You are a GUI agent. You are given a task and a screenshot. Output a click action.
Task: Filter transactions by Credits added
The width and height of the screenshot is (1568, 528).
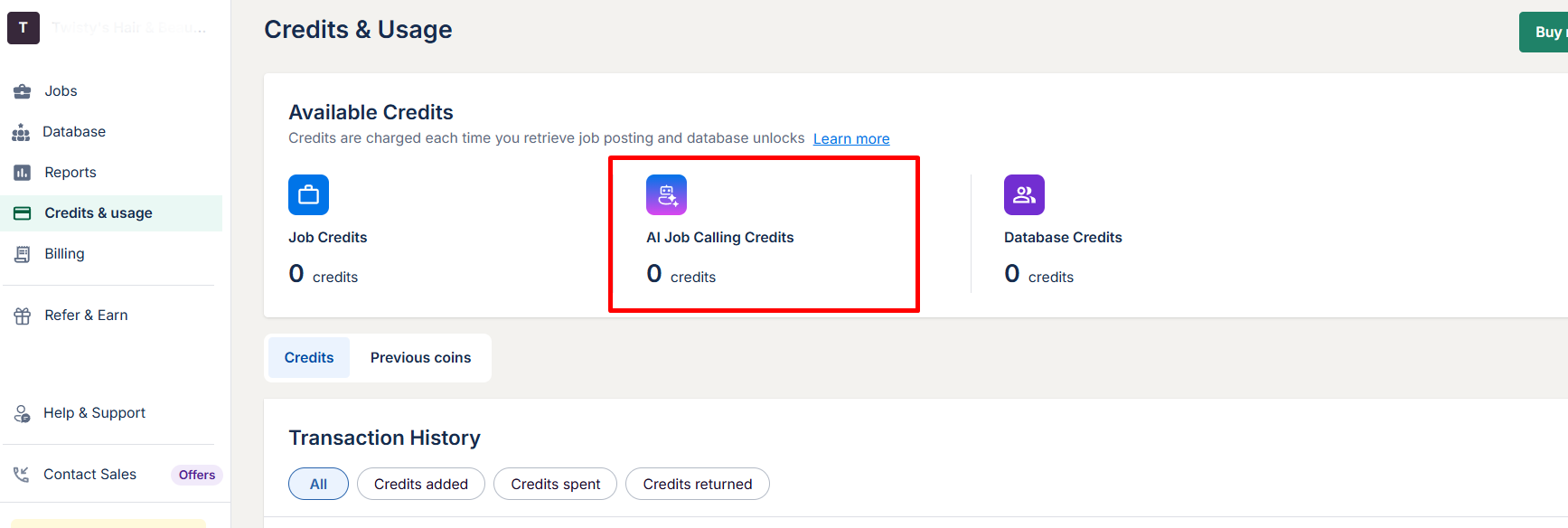tap(421, 484)
